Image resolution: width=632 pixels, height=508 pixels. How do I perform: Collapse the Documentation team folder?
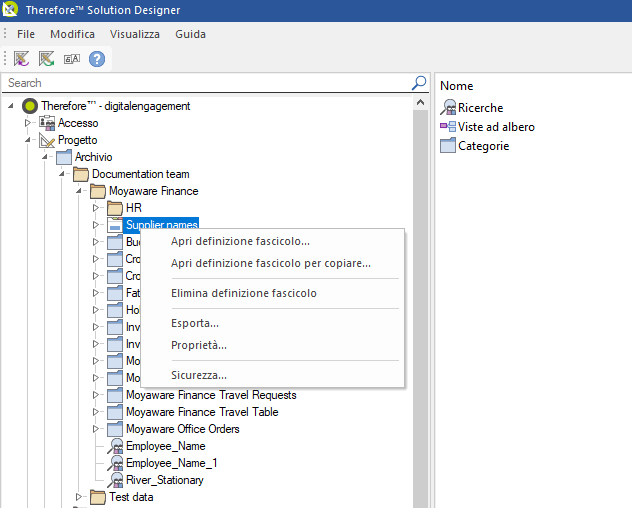[x=62, y=174]
